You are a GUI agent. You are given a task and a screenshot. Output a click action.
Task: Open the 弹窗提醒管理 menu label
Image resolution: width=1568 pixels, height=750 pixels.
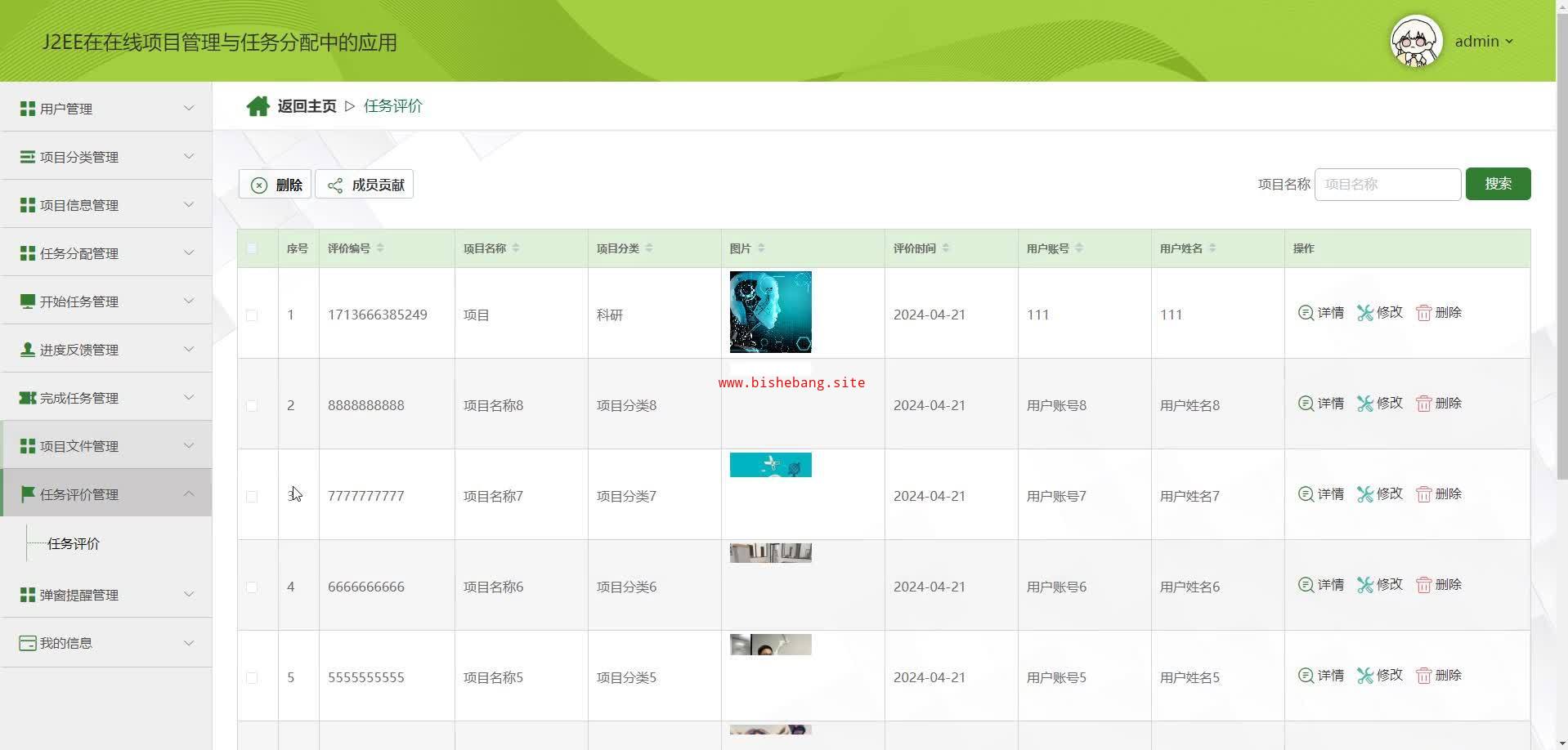coord(79,595)
